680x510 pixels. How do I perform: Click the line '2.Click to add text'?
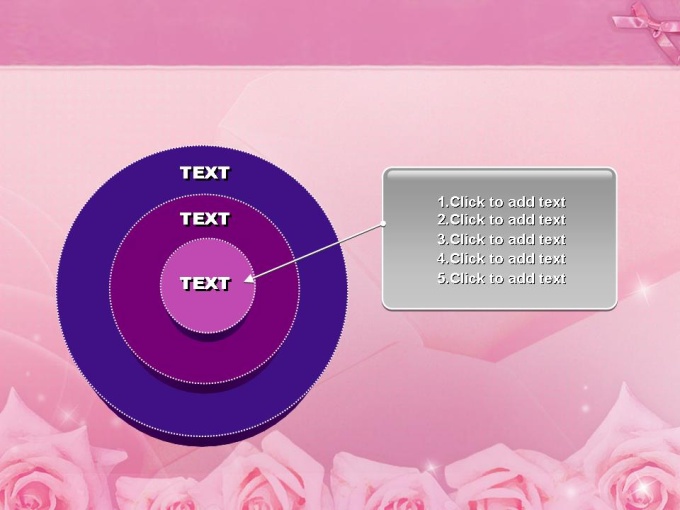(501, 220)
